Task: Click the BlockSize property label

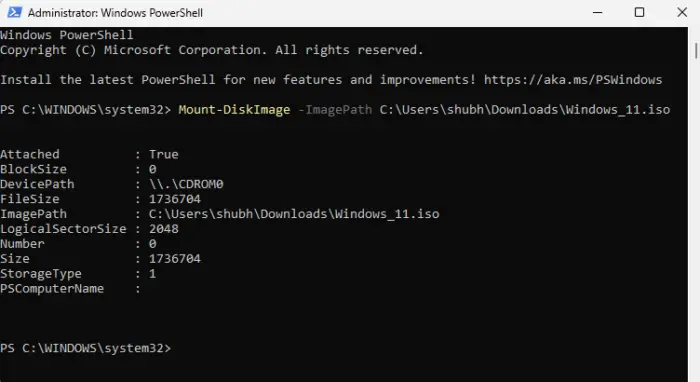Action: tap(33, 170)
